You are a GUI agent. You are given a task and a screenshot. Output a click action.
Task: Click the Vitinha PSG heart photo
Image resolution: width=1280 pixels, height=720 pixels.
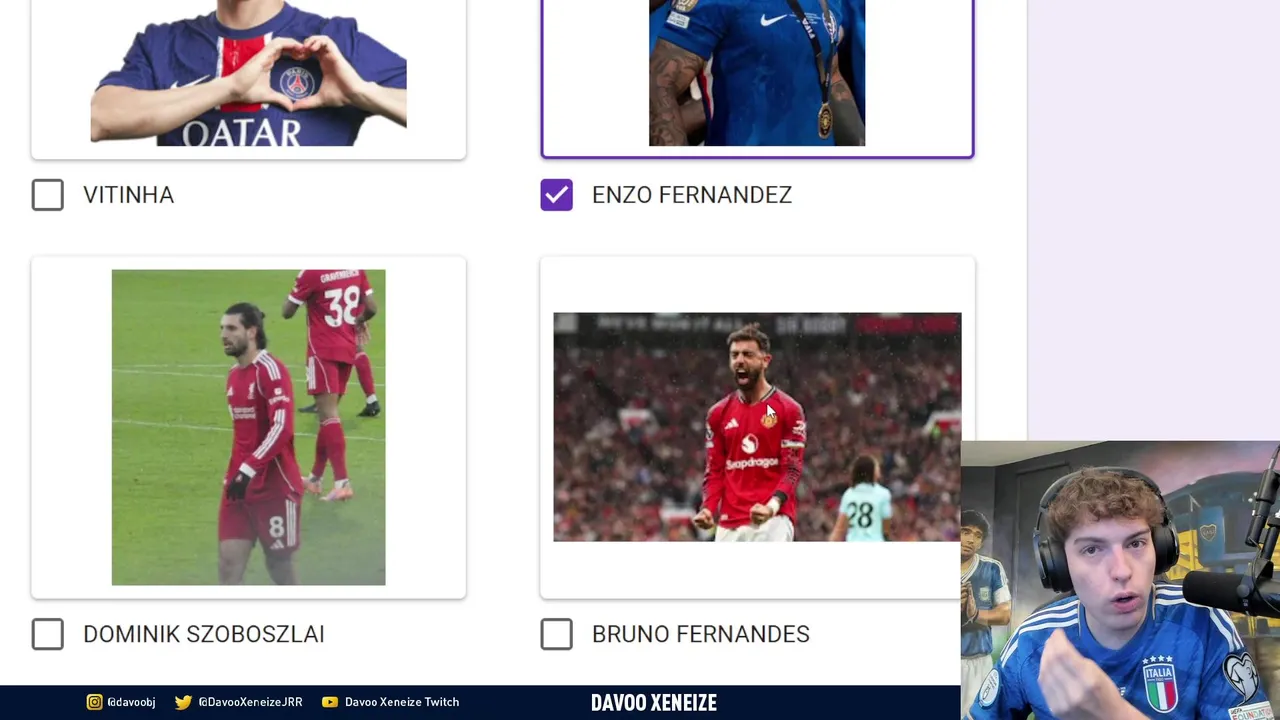tap(248, 73)
